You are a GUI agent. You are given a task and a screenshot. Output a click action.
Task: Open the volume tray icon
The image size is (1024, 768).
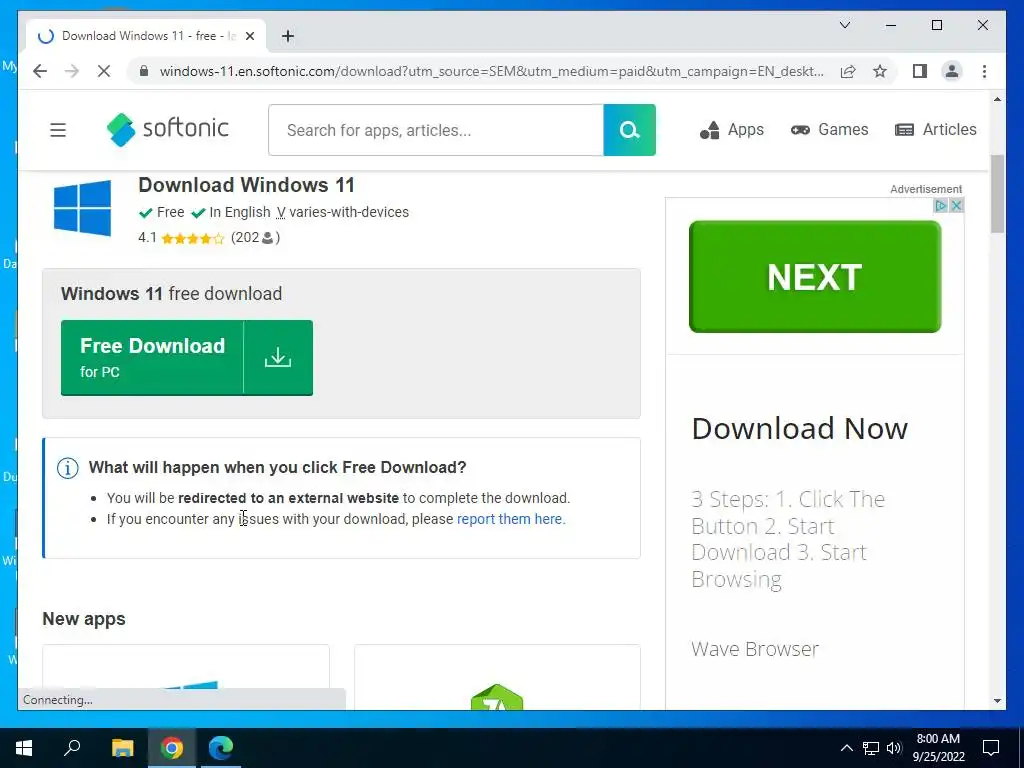[894, 748]
